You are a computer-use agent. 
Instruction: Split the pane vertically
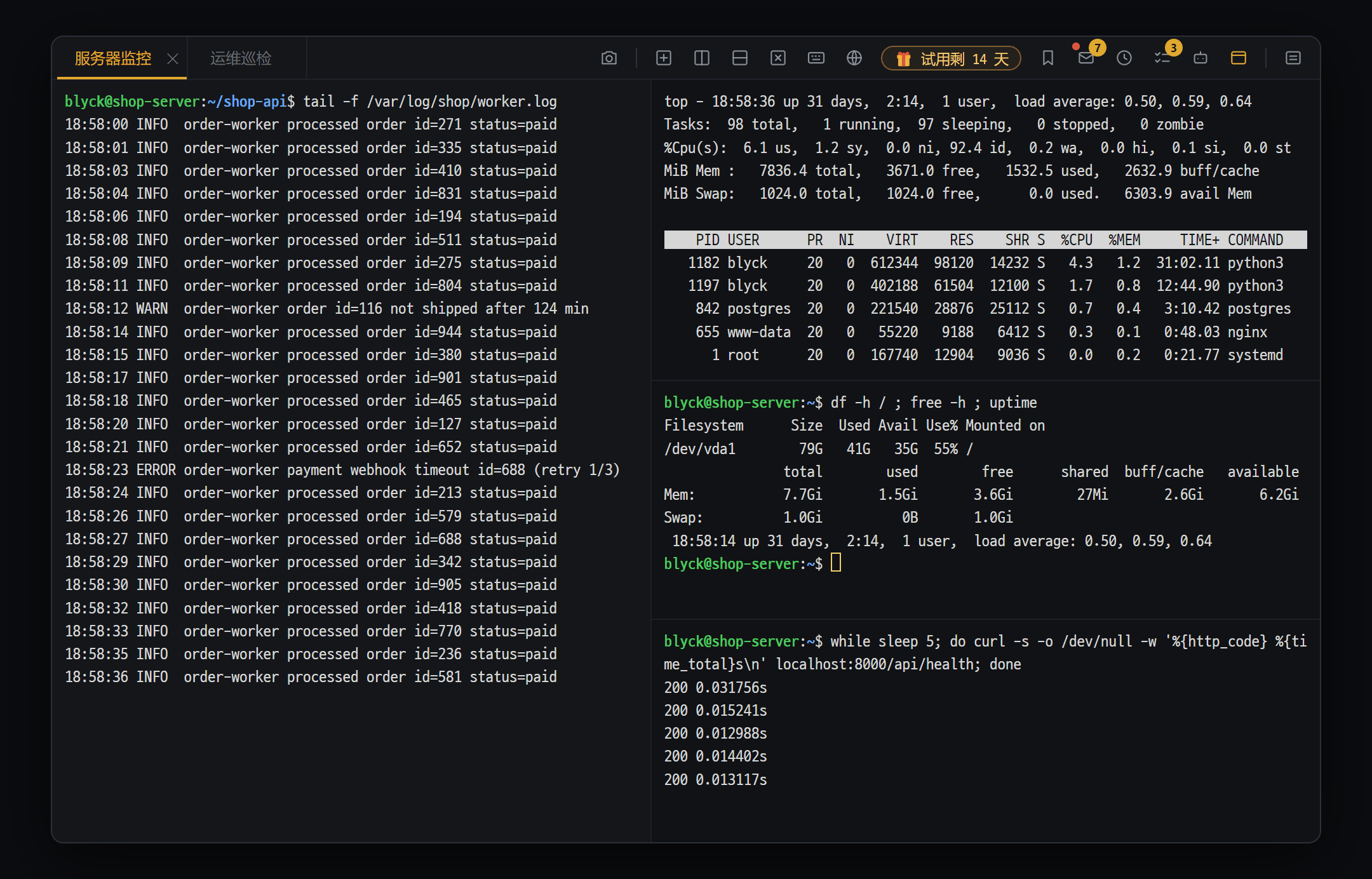click(701, 58)
